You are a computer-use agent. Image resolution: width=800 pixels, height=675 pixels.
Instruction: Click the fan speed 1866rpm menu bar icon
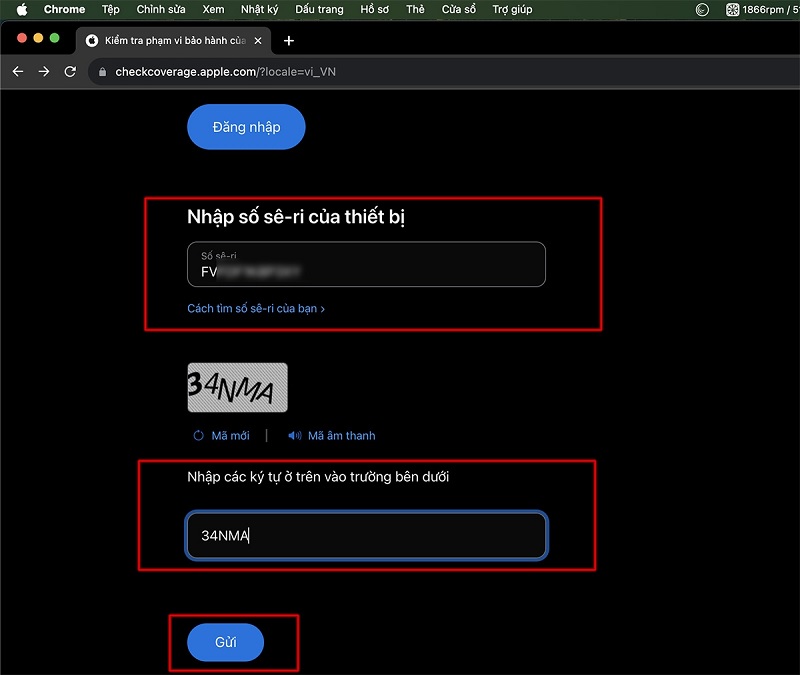point(733,9)
